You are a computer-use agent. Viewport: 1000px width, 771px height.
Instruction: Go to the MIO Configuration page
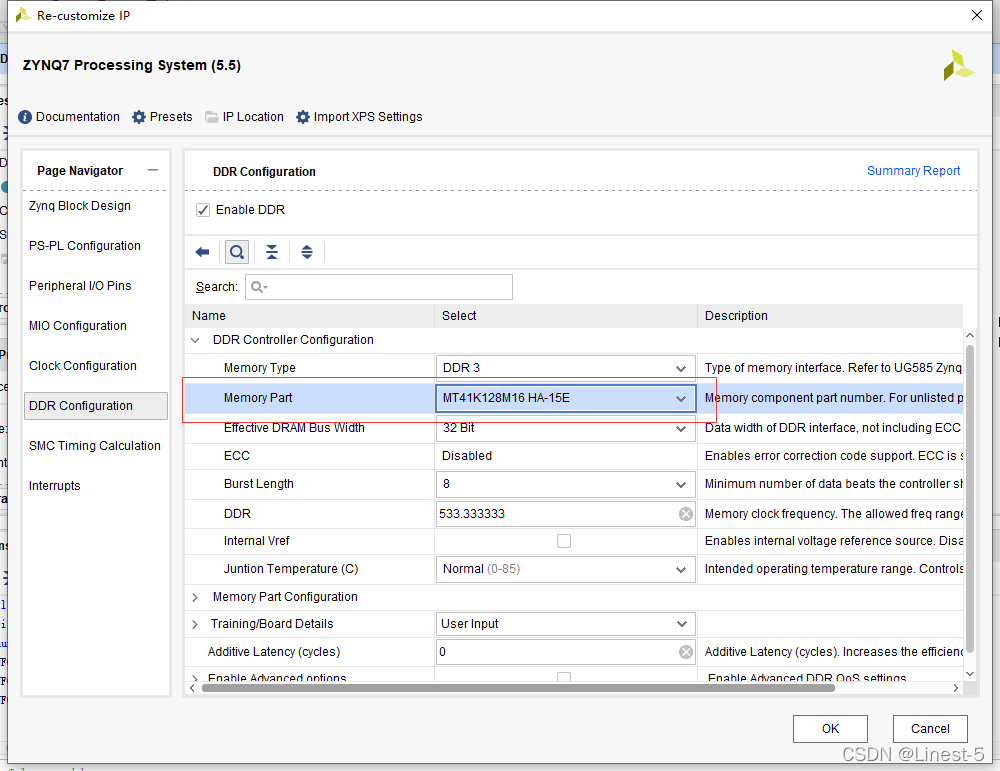coord(78,326)
